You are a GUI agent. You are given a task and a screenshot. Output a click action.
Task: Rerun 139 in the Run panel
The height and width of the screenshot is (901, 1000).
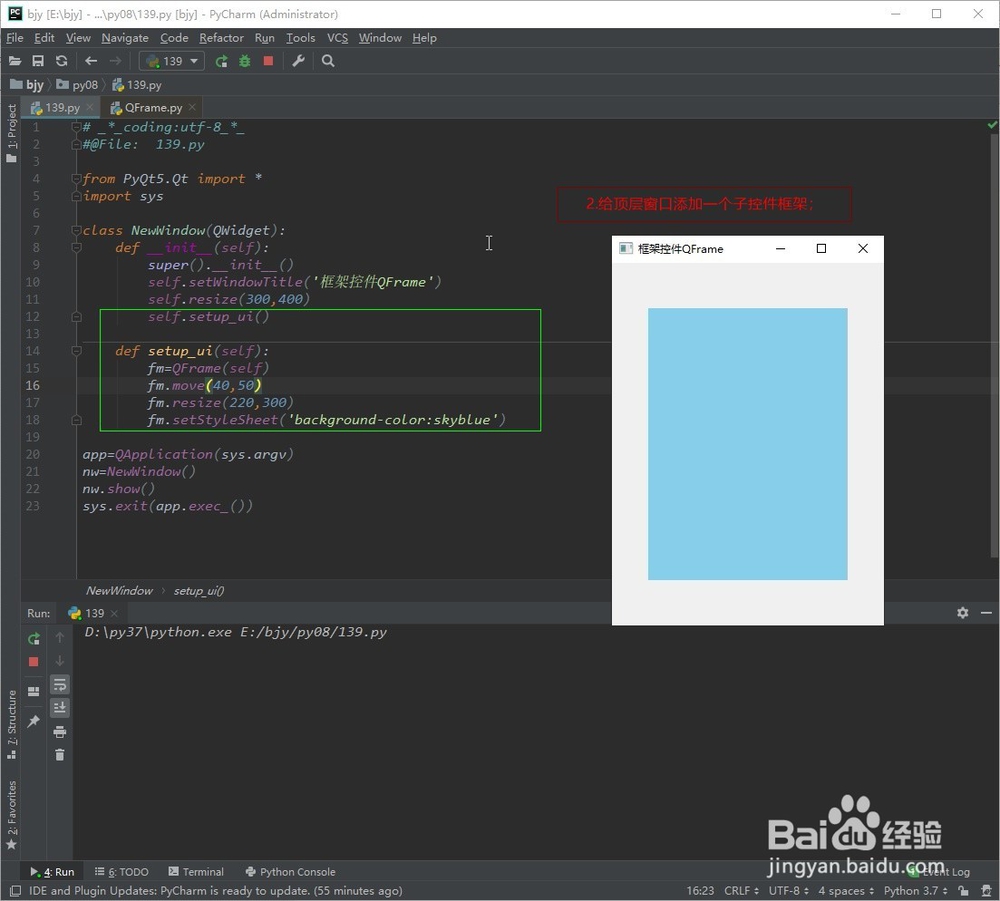pyautogui.click(x=34, y=638)
